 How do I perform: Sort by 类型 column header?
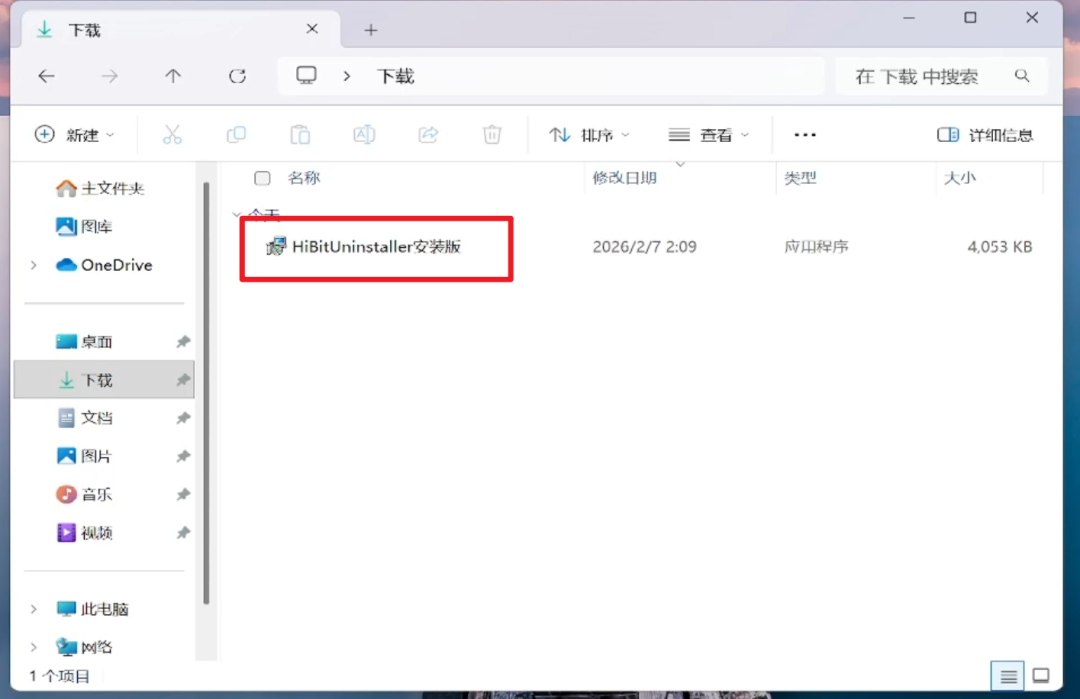[x=800, y=178]
